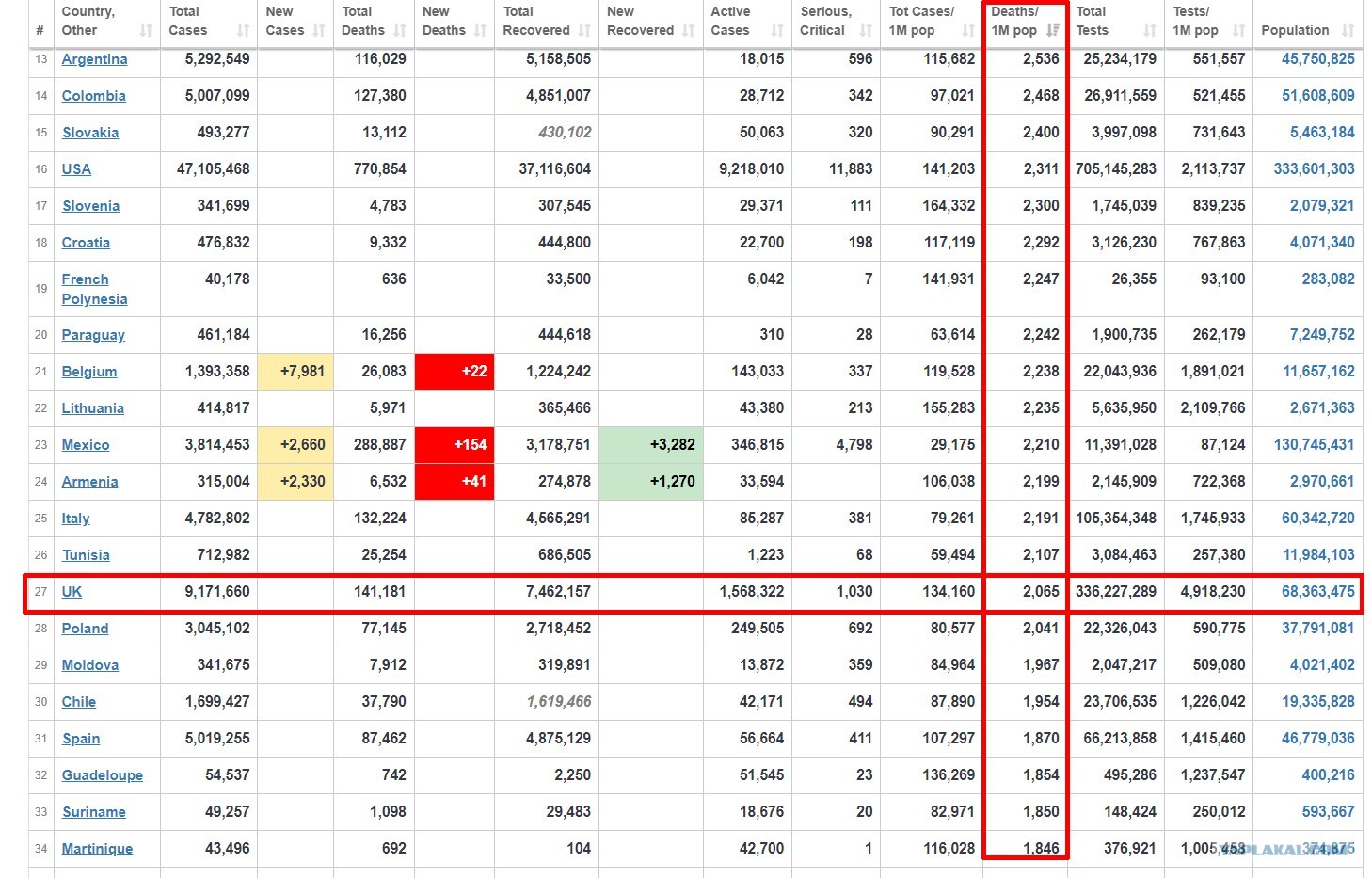Open Argentina population link 45,750,825

pyautogui.click(x=1318, y=59)
